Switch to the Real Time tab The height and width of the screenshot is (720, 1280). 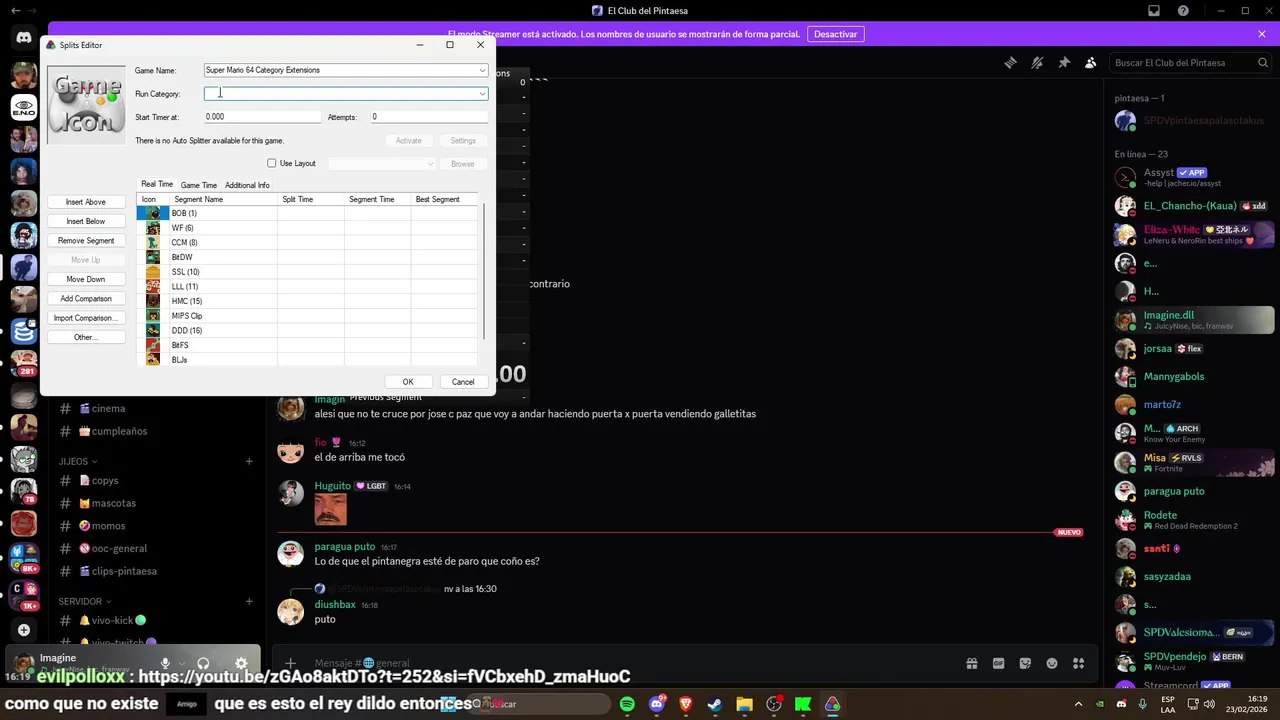157,184
